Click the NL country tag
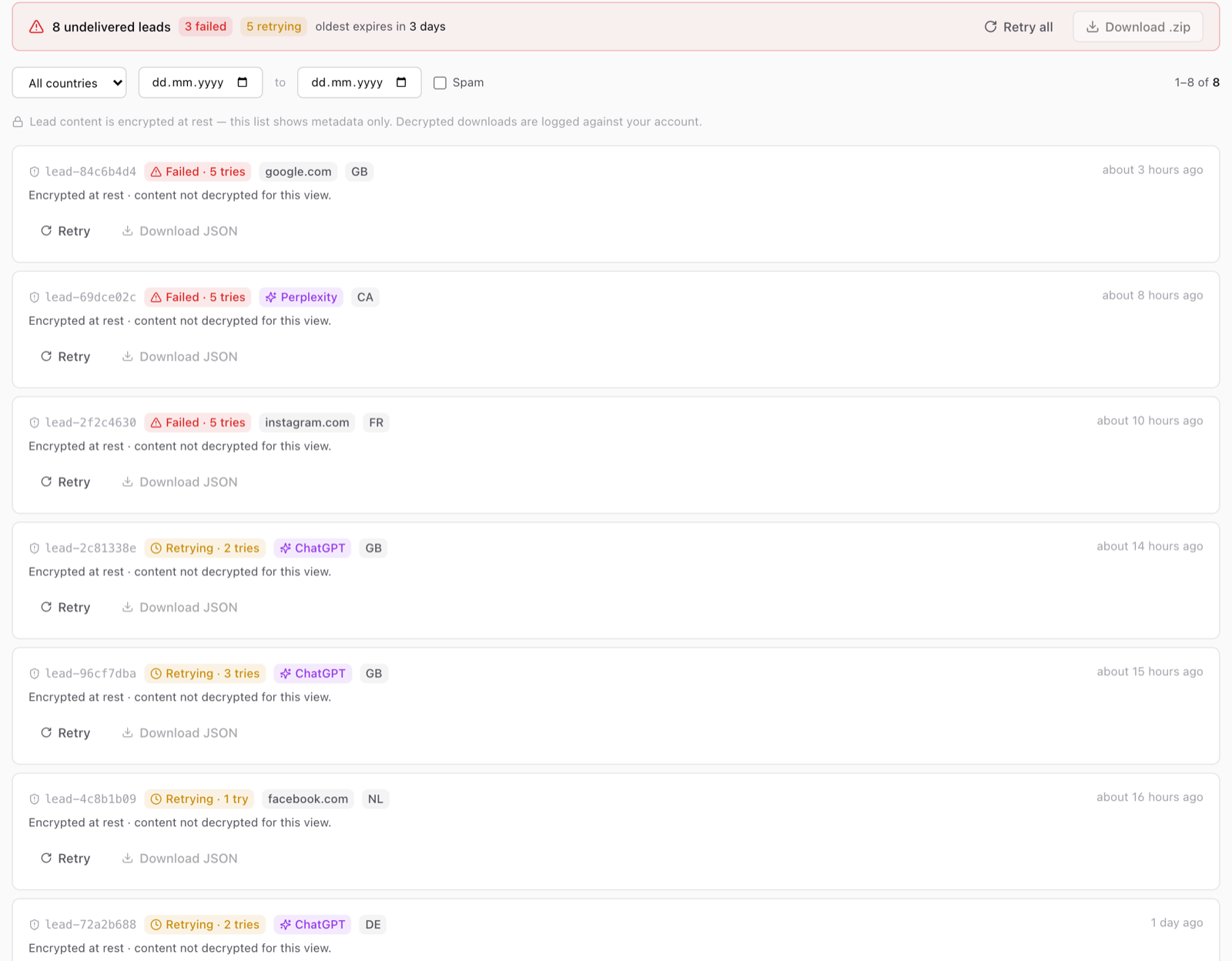1232x961 pixels. coord(375,799)
